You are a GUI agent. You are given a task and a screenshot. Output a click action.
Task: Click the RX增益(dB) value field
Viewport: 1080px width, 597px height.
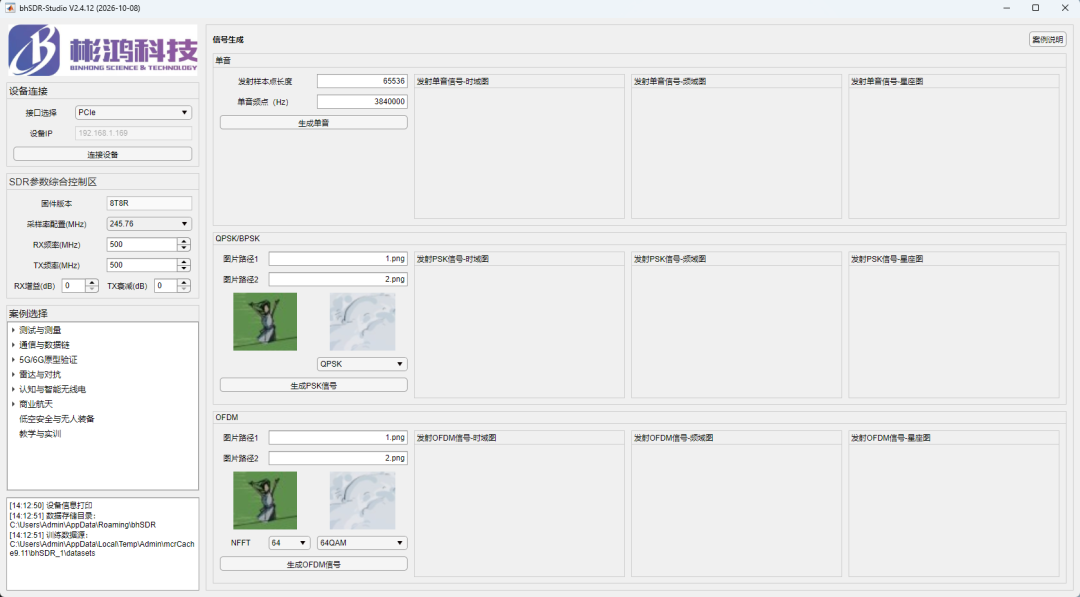click(73, 286)
